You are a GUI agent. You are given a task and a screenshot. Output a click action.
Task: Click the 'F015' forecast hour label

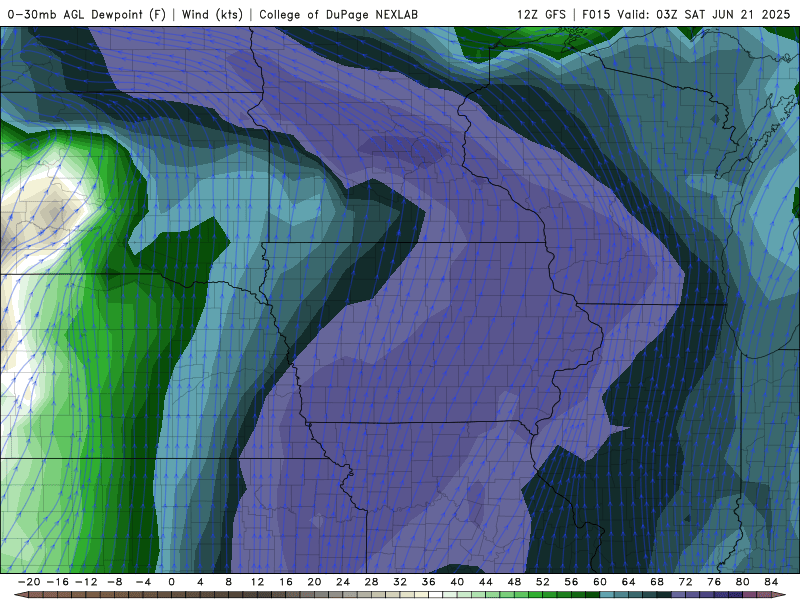[x=596, y=14]
